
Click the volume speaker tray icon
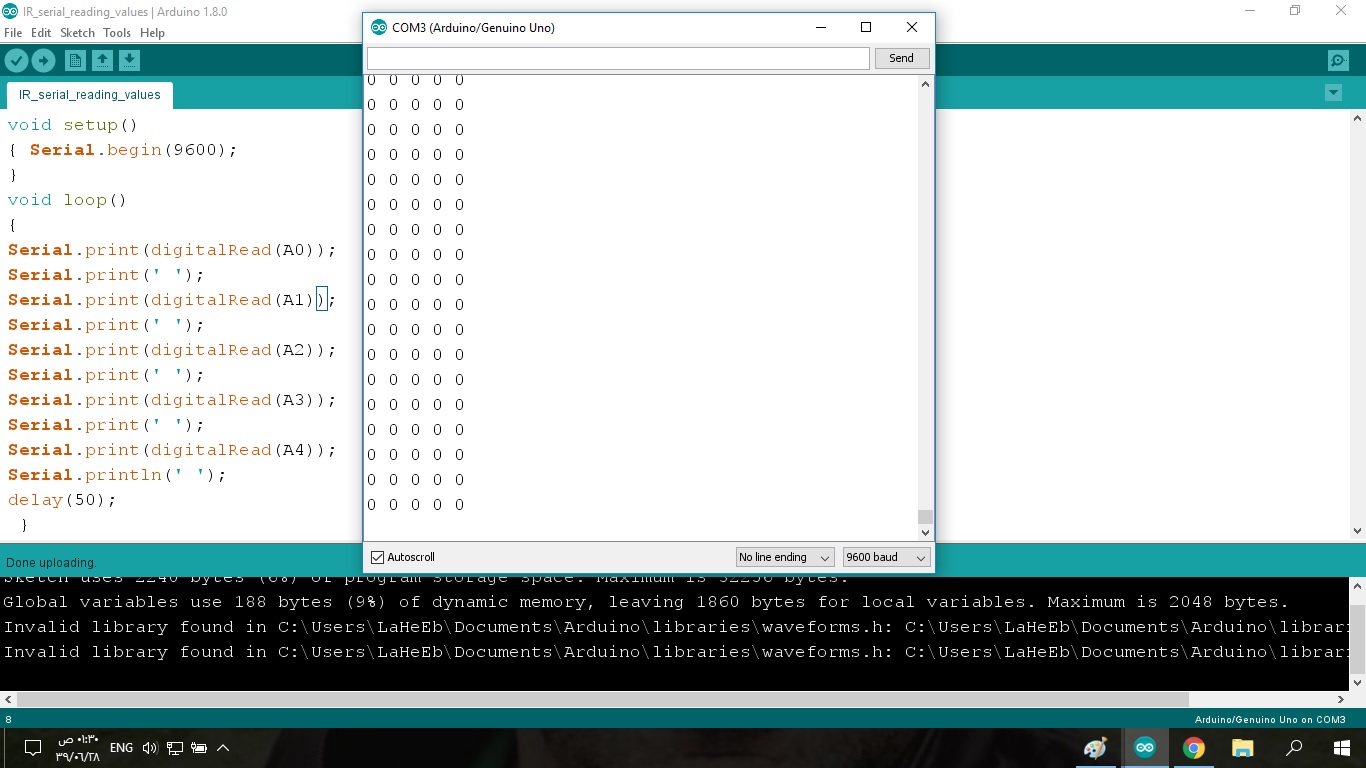point(150,748)
